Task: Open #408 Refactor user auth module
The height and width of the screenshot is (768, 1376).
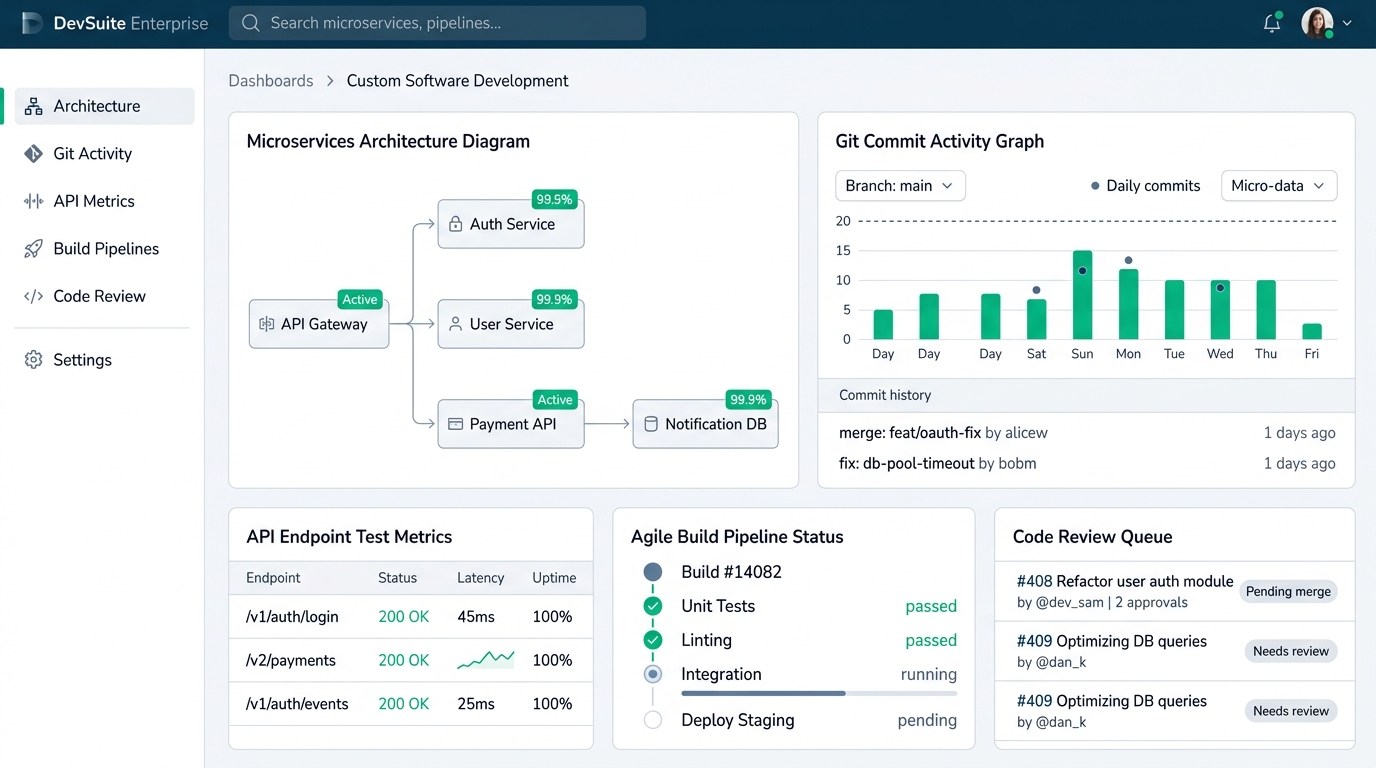Action: pos(1125,581)
